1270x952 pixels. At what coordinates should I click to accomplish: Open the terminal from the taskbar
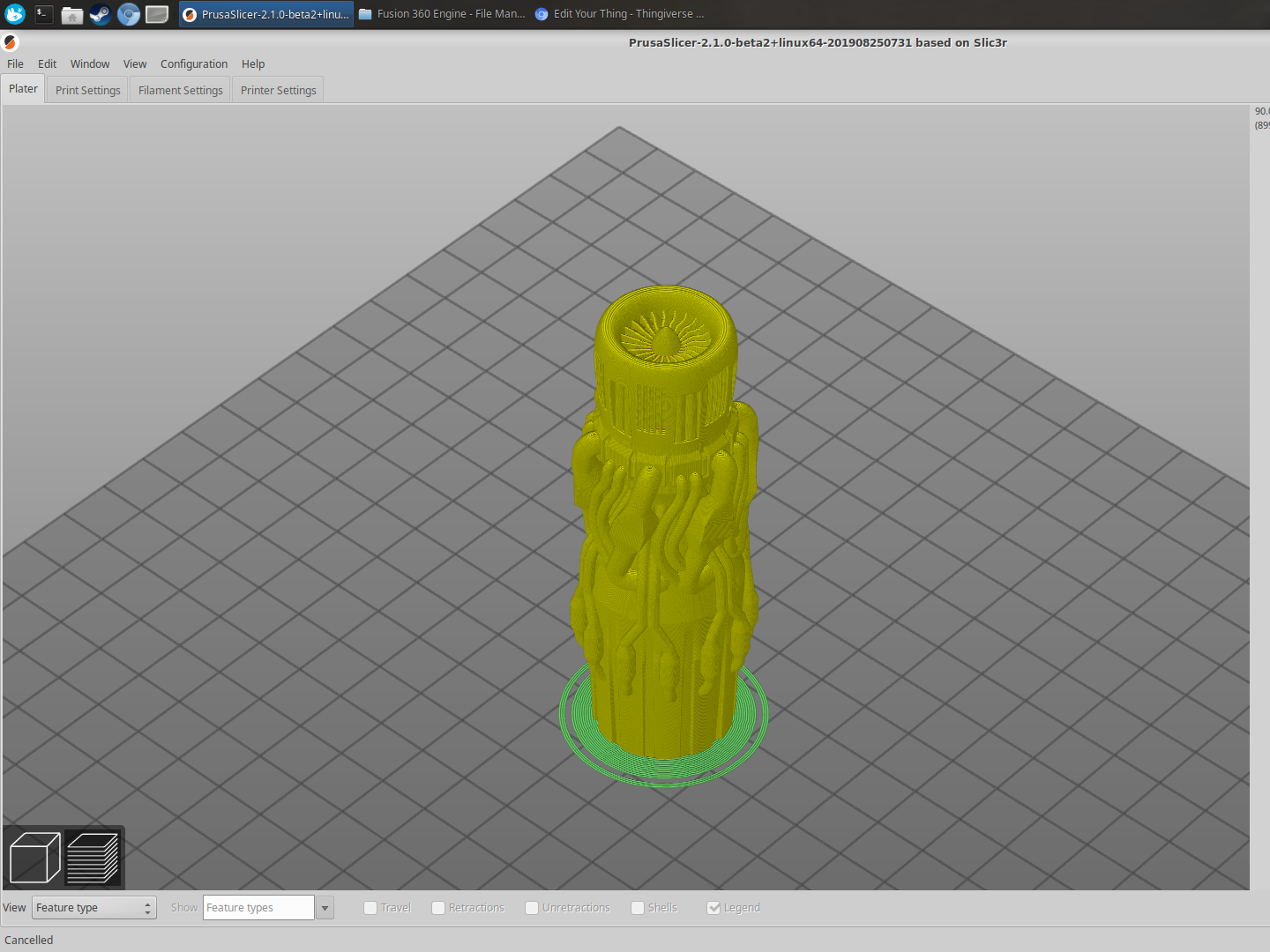coord(43,13)
